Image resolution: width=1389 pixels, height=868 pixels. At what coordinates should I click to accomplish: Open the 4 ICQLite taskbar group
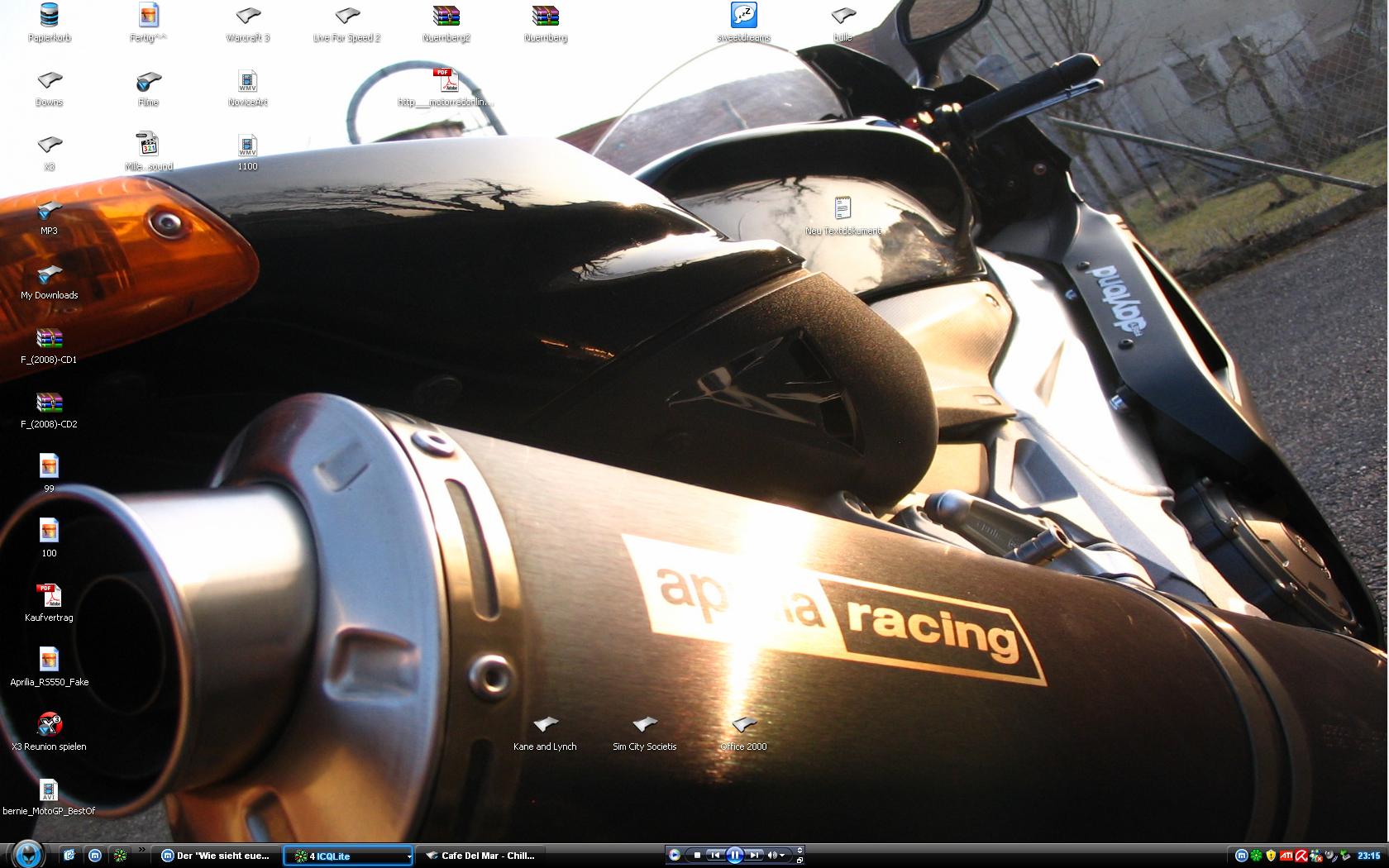coord(348,856)
